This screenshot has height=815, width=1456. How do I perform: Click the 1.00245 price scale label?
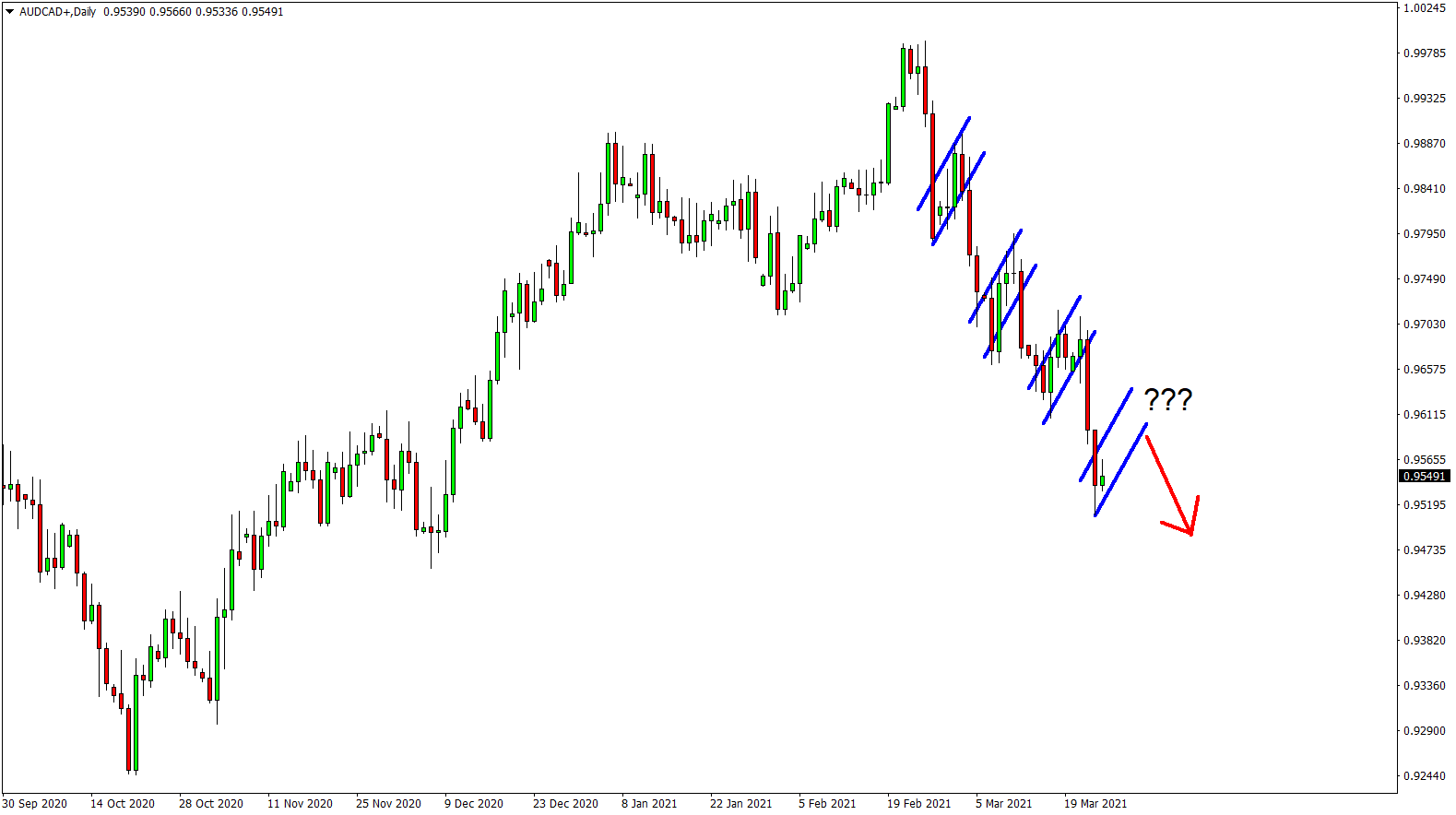click(1425, 8)
